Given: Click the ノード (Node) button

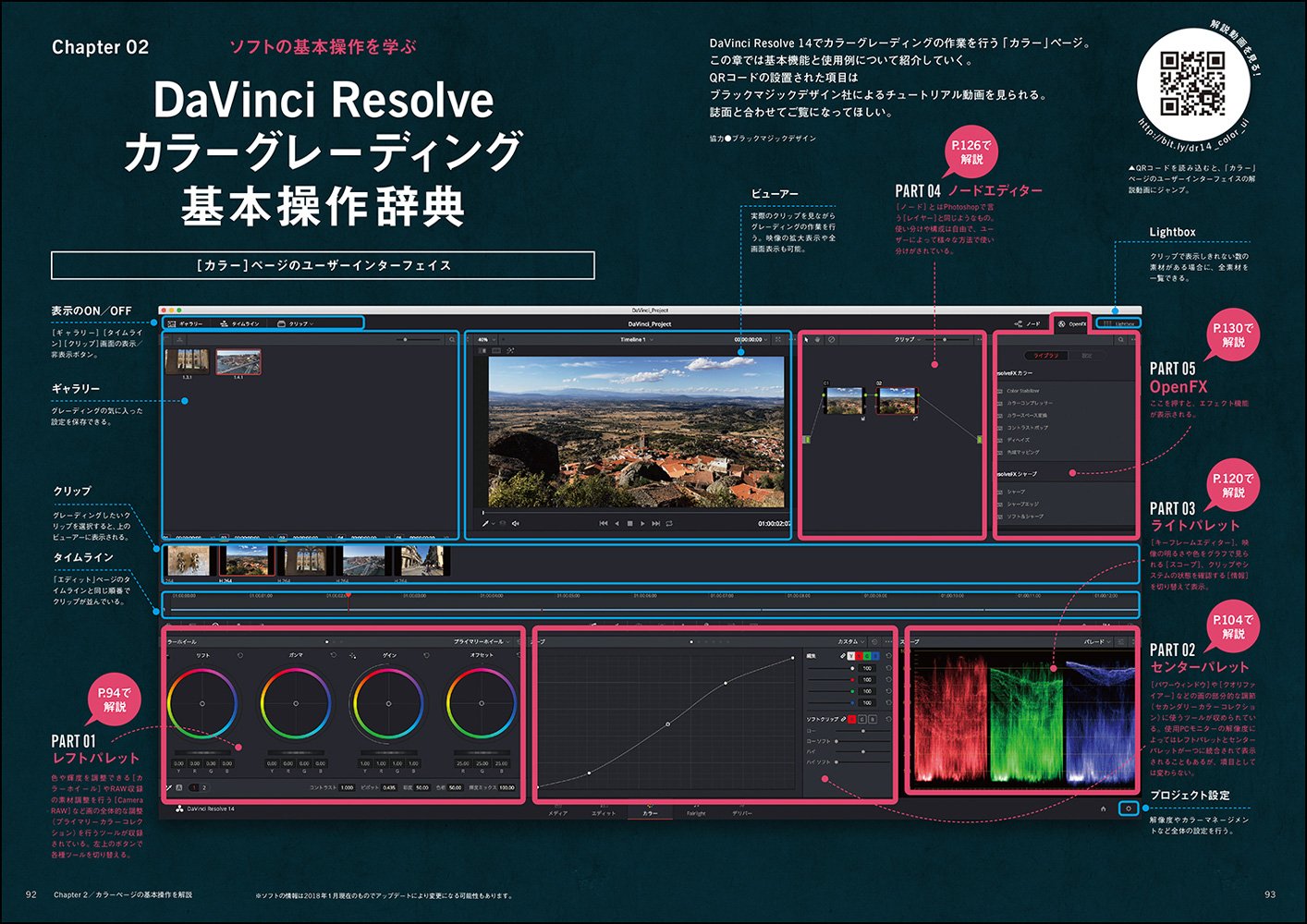Looking at the screenshot, I should 1028,323.
